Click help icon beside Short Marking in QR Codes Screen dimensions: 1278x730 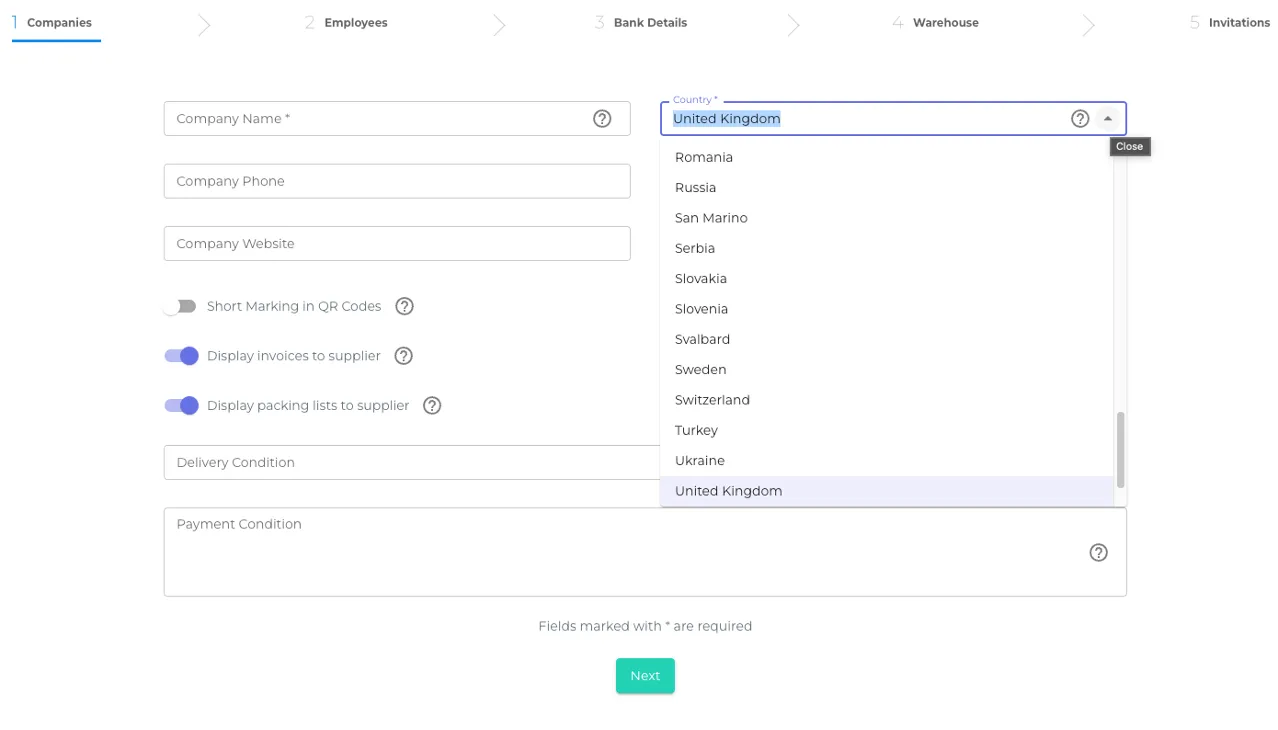(x=404, y=306)
